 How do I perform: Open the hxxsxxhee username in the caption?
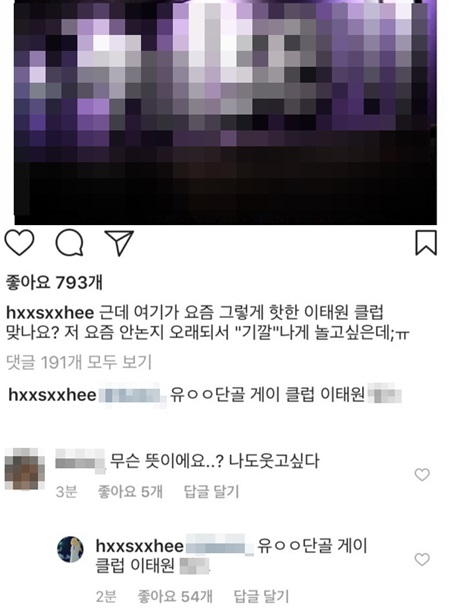pyautogui.click(x=50, y=313)
